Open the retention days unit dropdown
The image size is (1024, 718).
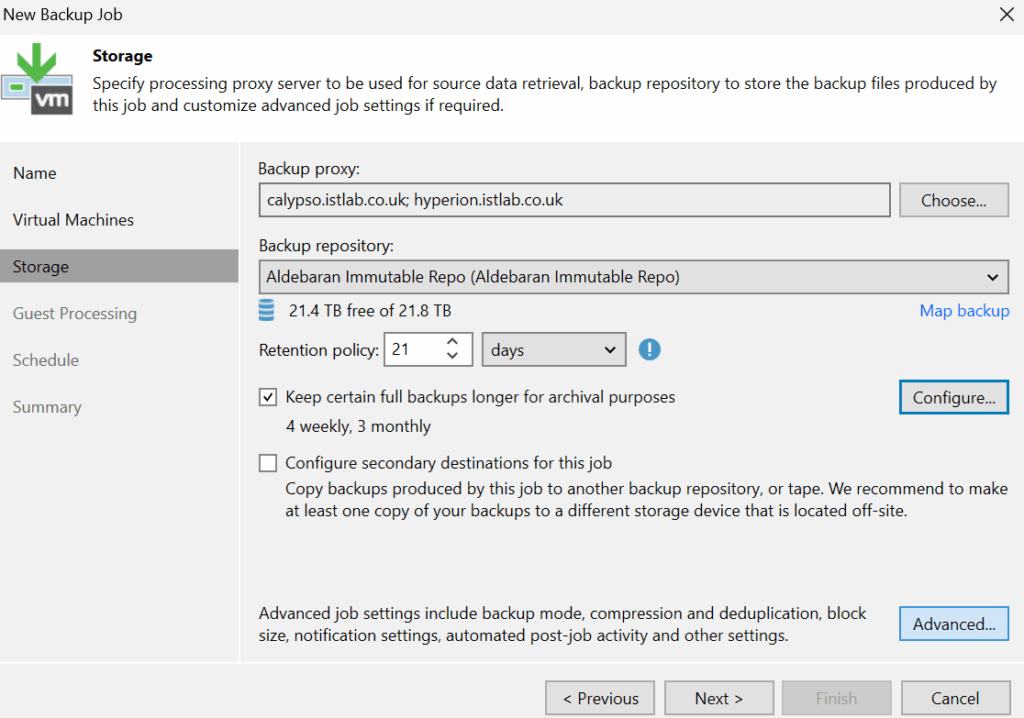click(x=554, y=350)
